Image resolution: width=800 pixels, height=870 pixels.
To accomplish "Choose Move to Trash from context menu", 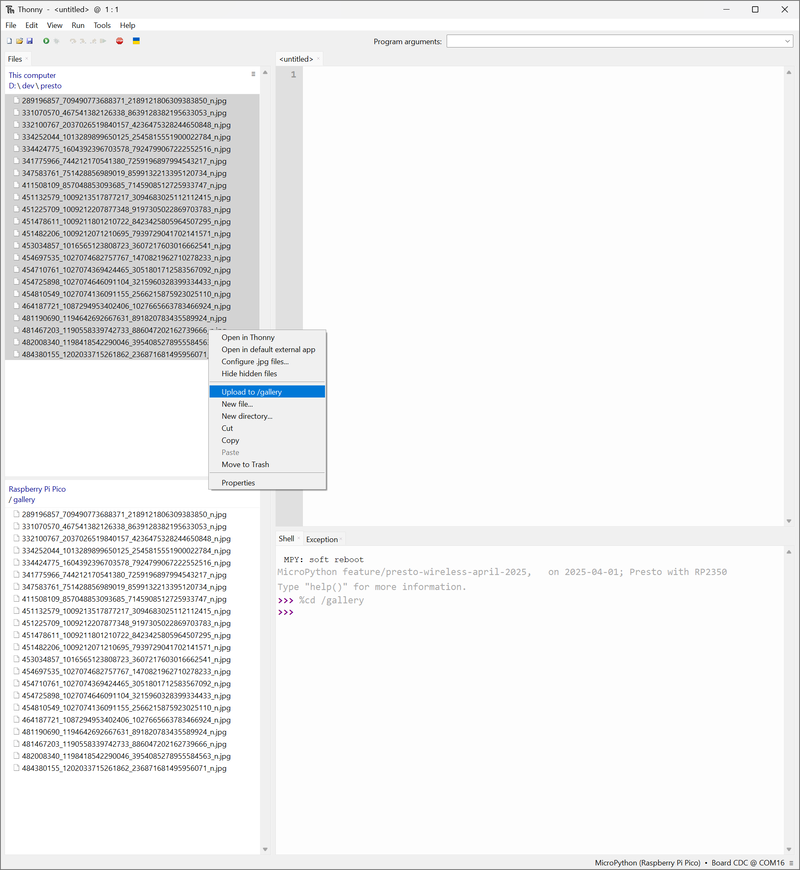I will pyautogui.click(x=245, y=464).
